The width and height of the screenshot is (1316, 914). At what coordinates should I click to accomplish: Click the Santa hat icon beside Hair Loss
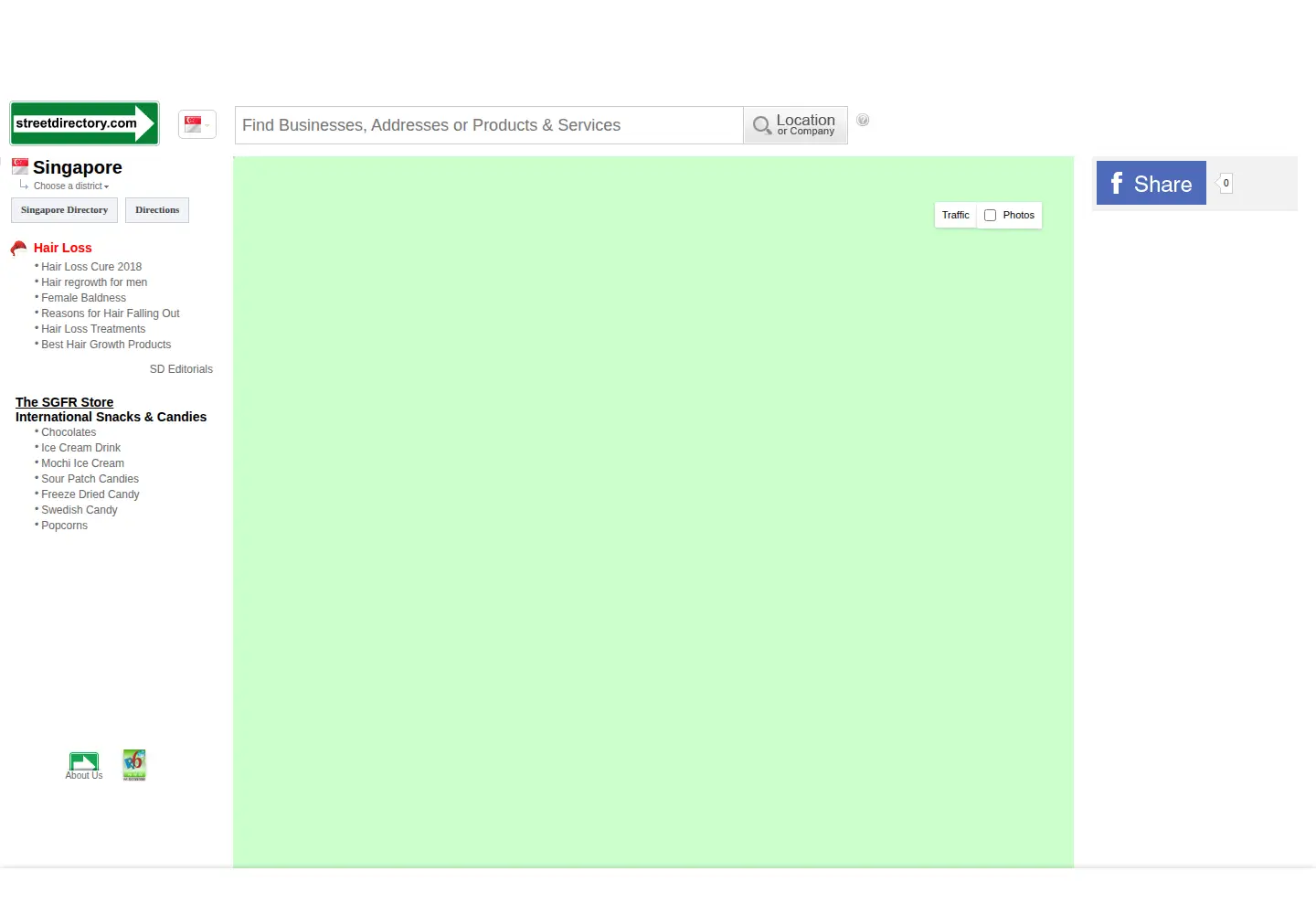[x=18, y=248]
